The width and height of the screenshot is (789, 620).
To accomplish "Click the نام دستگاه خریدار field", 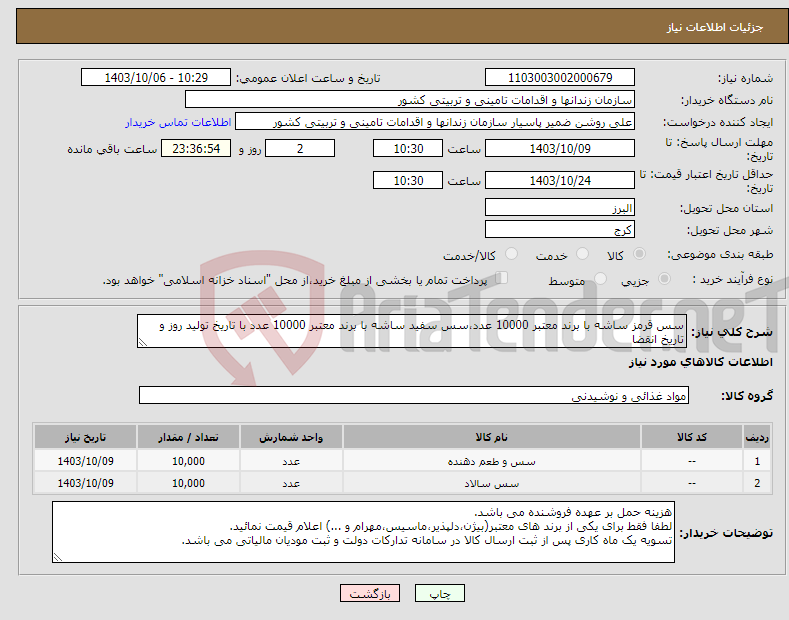I will (410, 100).
